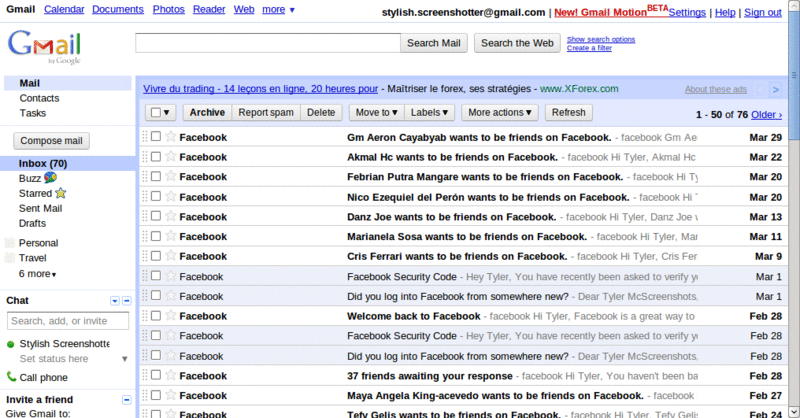Image resolution: width=800 pixels, height=418 pixels.
Task: Go to Older messages link
Action: click(x=766, y=114)
